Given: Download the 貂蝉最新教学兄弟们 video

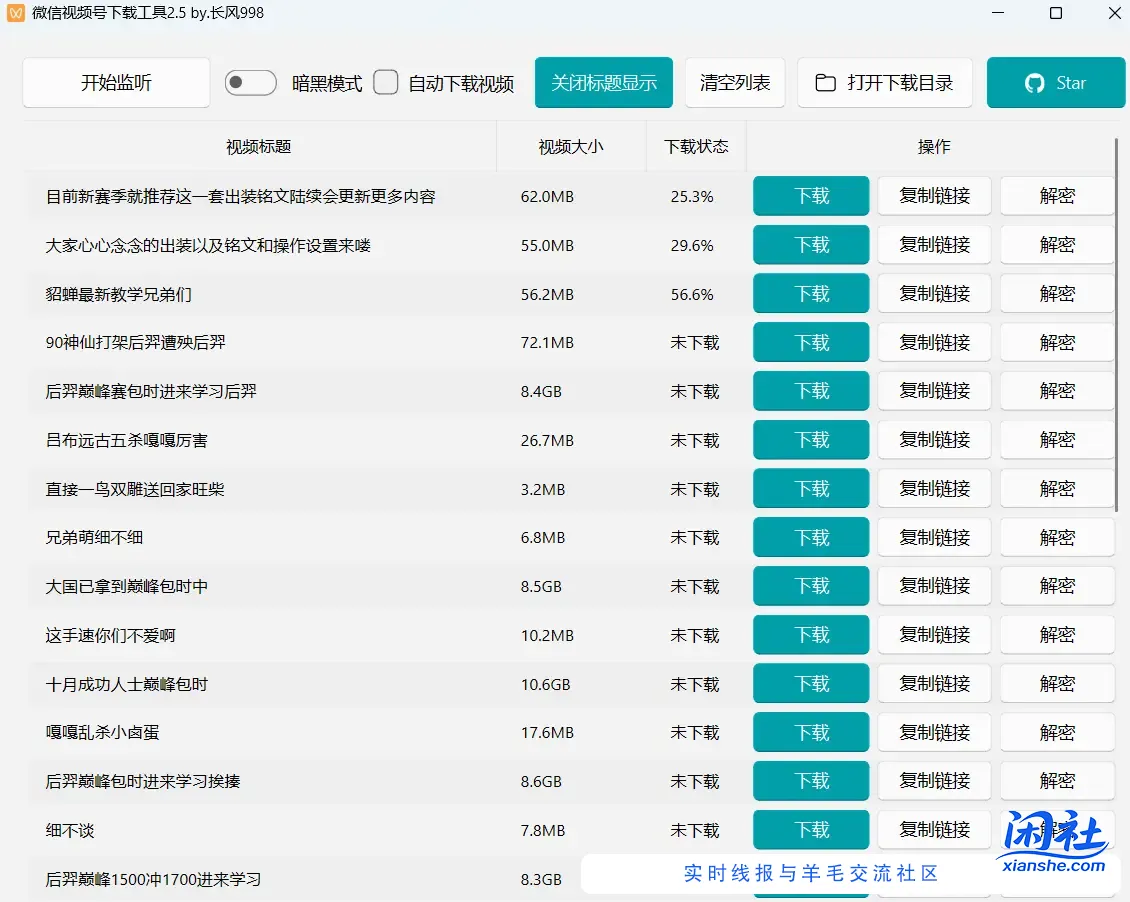Looking at the screenshot, I should pyautogui.click(x=810, y=293).
